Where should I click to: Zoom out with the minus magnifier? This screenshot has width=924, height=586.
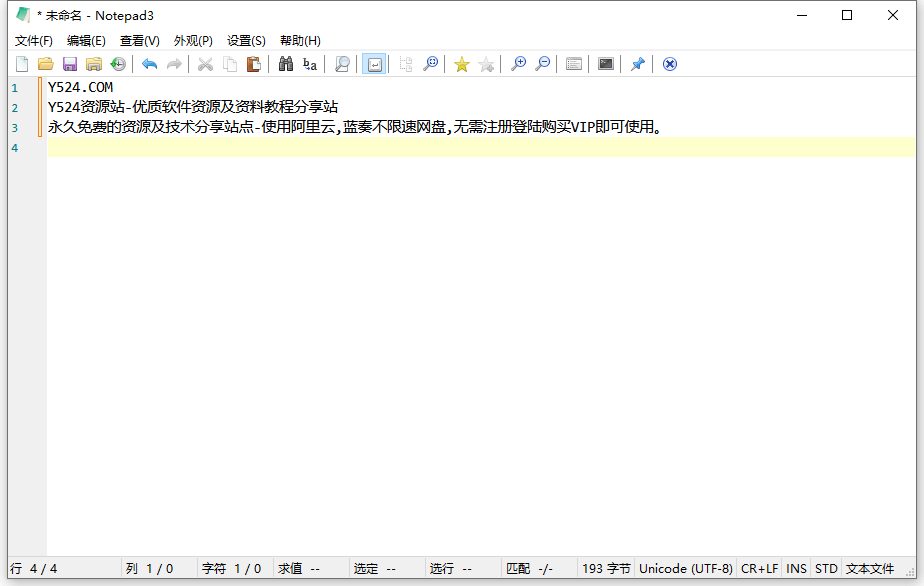[543, 64]
